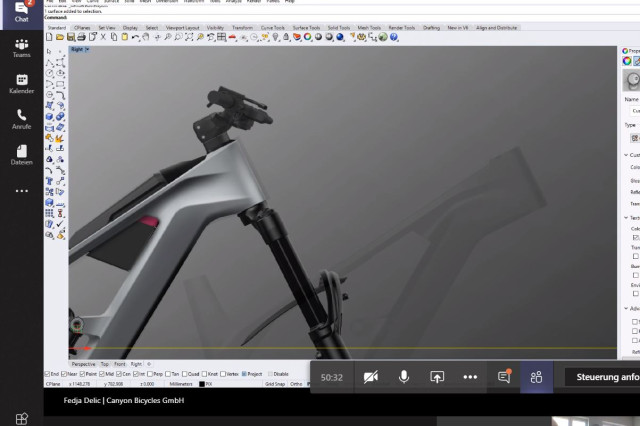This screenshot has width=640, height=426.
Task: Enable the Quad osnap checkbox
Action: 184,374
